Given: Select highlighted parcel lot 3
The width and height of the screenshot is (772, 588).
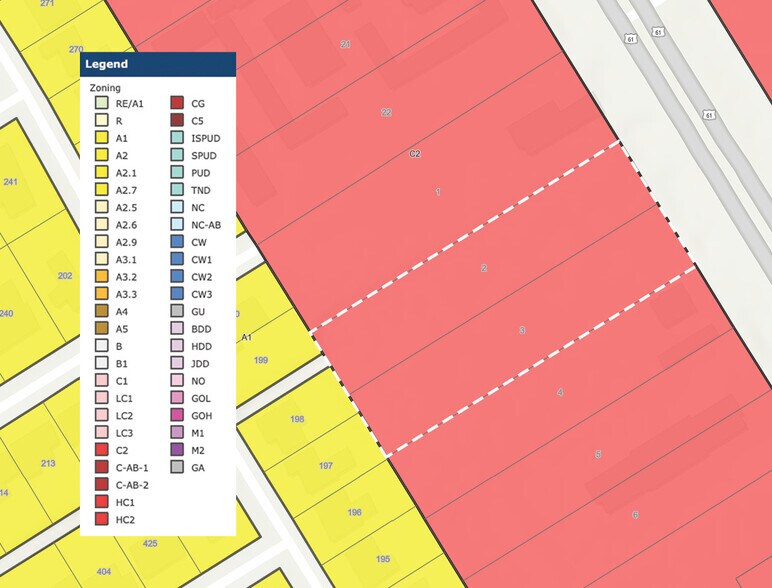Looking at the screenshot, I should pyautogui.click(x=522, y=330).
